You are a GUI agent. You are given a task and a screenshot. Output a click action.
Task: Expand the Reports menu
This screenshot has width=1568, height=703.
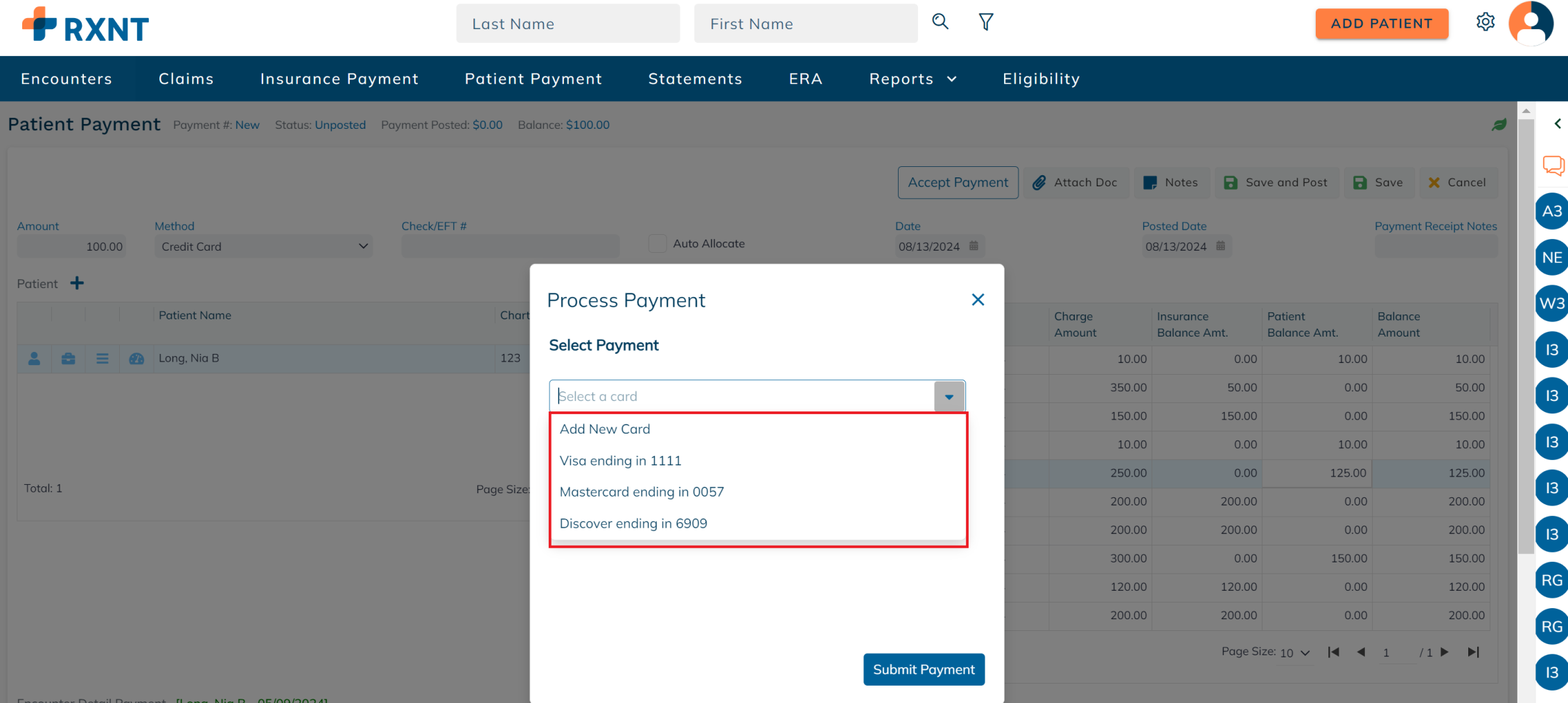(913, 79)
